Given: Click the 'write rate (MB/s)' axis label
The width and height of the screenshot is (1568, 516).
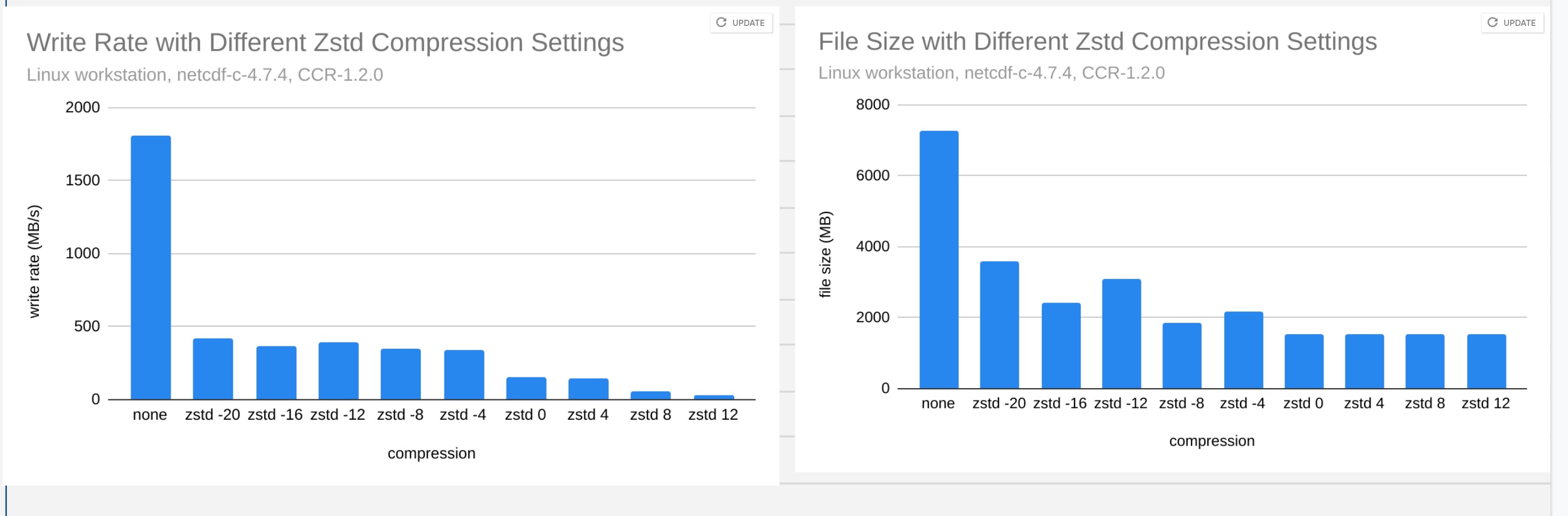Looking at the screenshot, I should pos(34,261).
